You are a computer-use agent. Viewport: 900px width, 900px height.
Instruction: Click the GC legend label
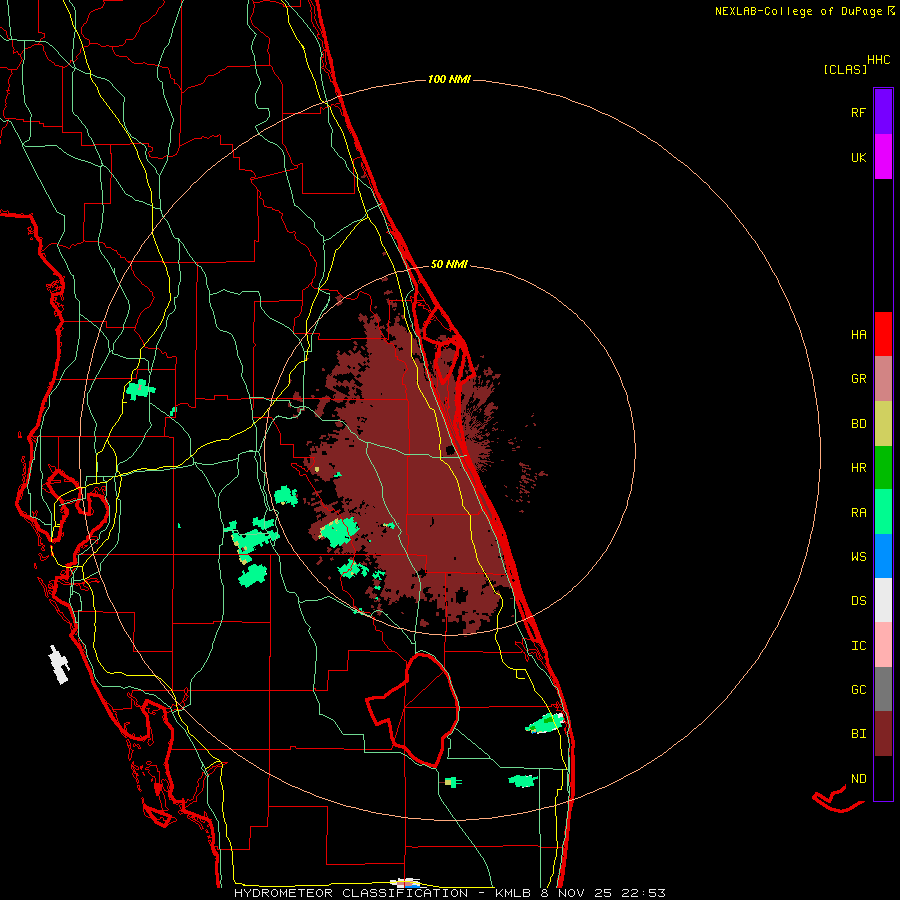[x=858, y=690]
